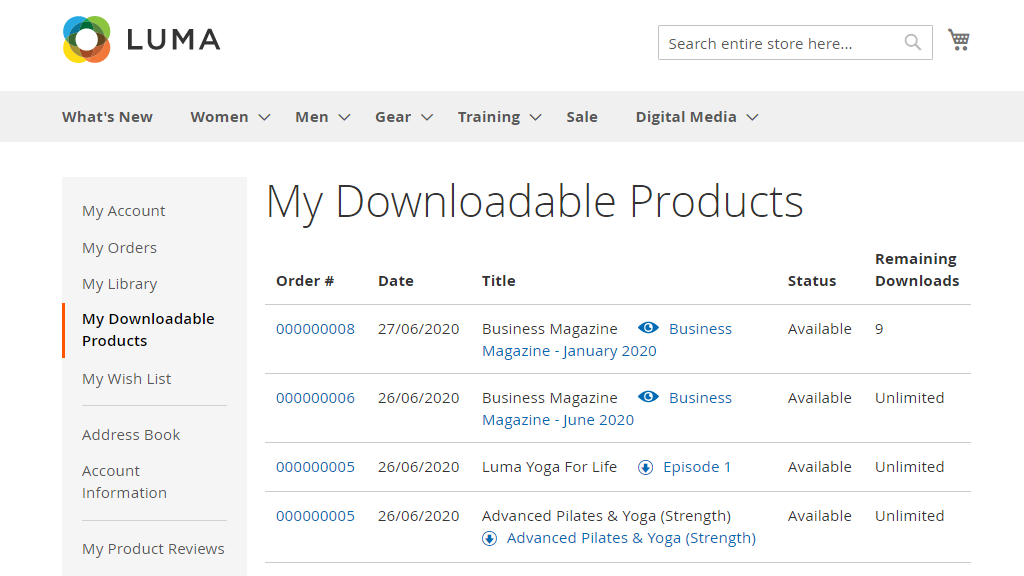1024x576 pixels.
Task: Click the Order # column header
Action: point(305,281)
